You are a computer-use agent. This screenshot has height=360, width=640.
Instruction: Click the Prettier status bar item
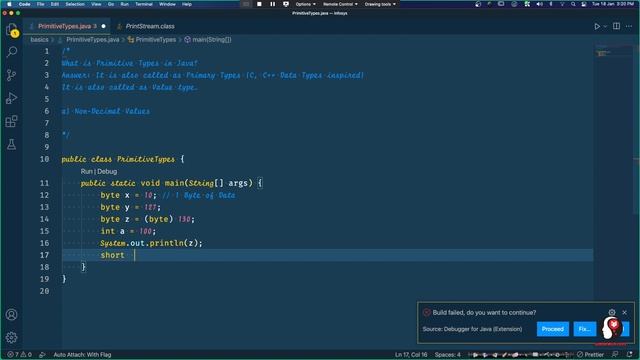(x=590, y=354)
